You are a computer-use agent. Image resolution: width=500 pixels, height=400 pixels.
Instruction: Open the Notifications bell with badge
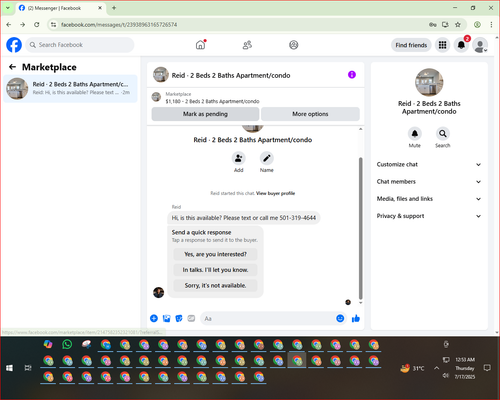click(461, 45)
